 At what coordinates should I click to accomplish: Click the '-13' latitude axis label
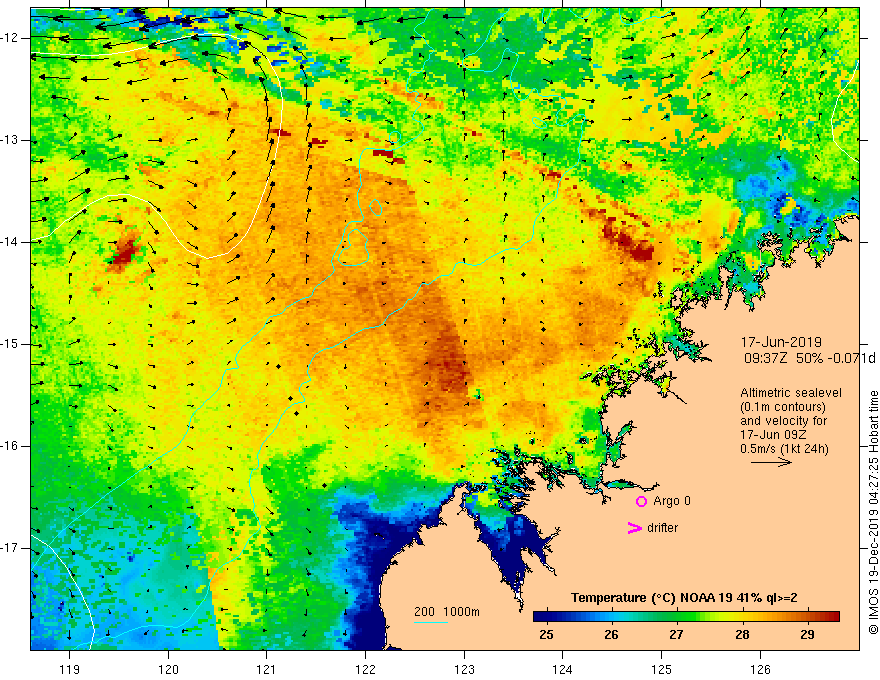pyautogui.click(x=10, y=140)
